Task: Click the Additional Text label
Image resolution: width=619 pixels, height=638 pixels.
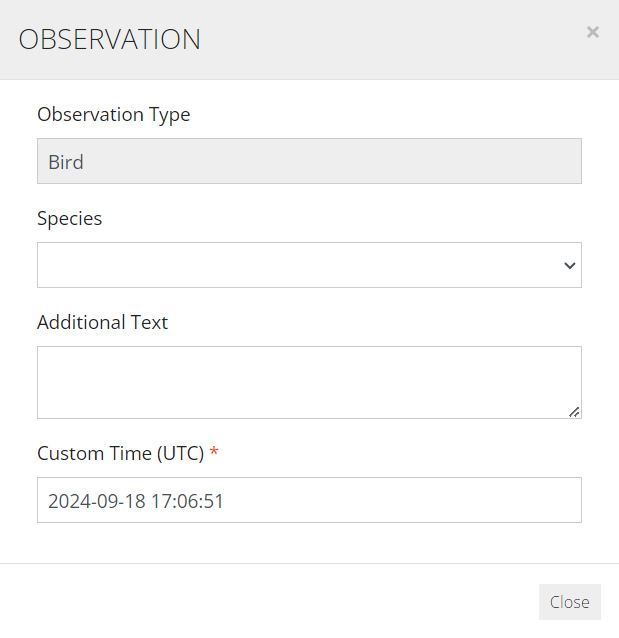Action: point(103,322)
